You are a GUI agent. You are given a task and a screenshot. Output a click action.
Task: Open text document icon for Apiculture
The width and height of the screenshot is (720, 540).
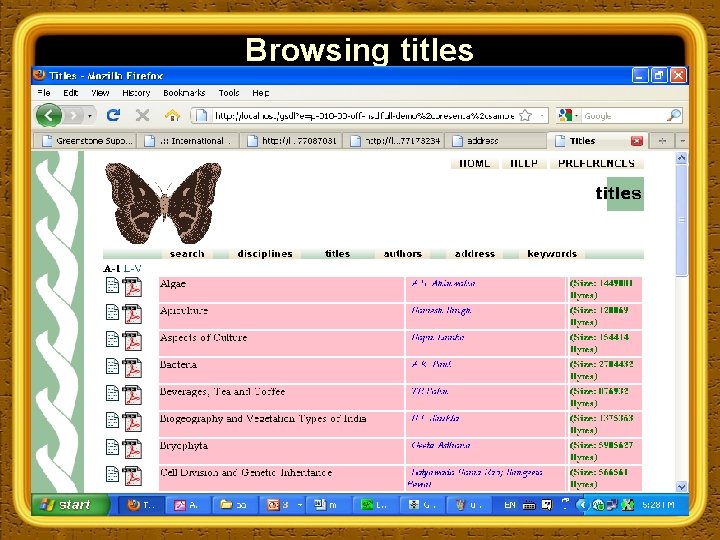(112, 312)
